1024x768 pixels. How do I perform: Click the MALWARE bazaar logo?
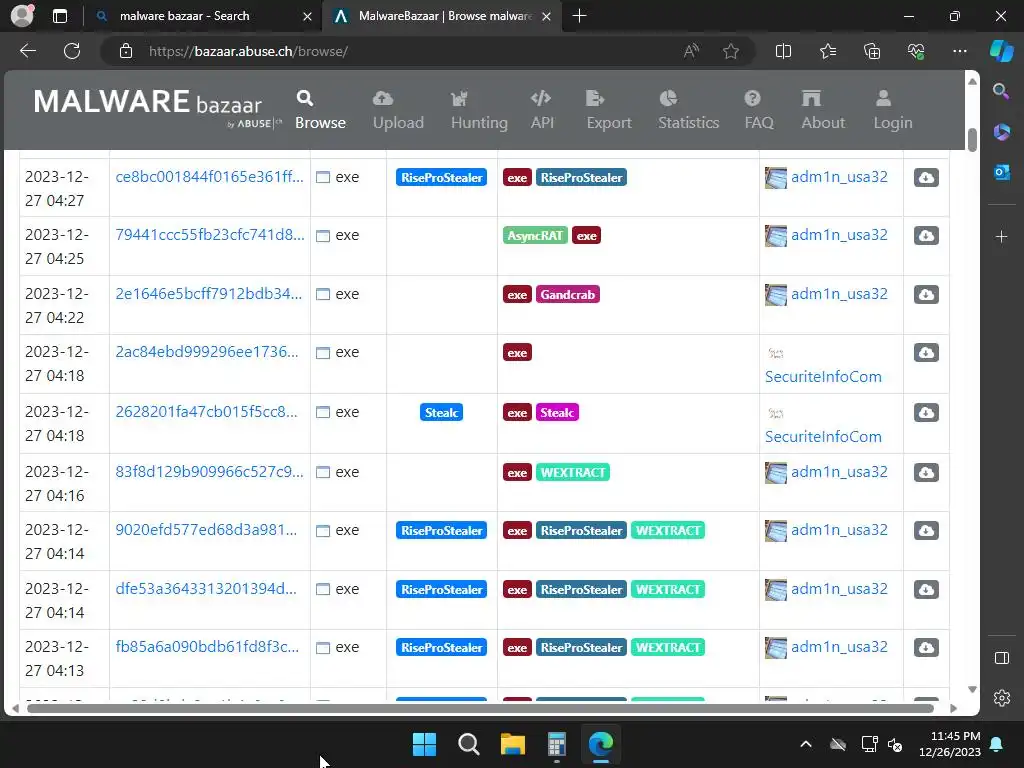pyautogui.click(x=157, y=108)
